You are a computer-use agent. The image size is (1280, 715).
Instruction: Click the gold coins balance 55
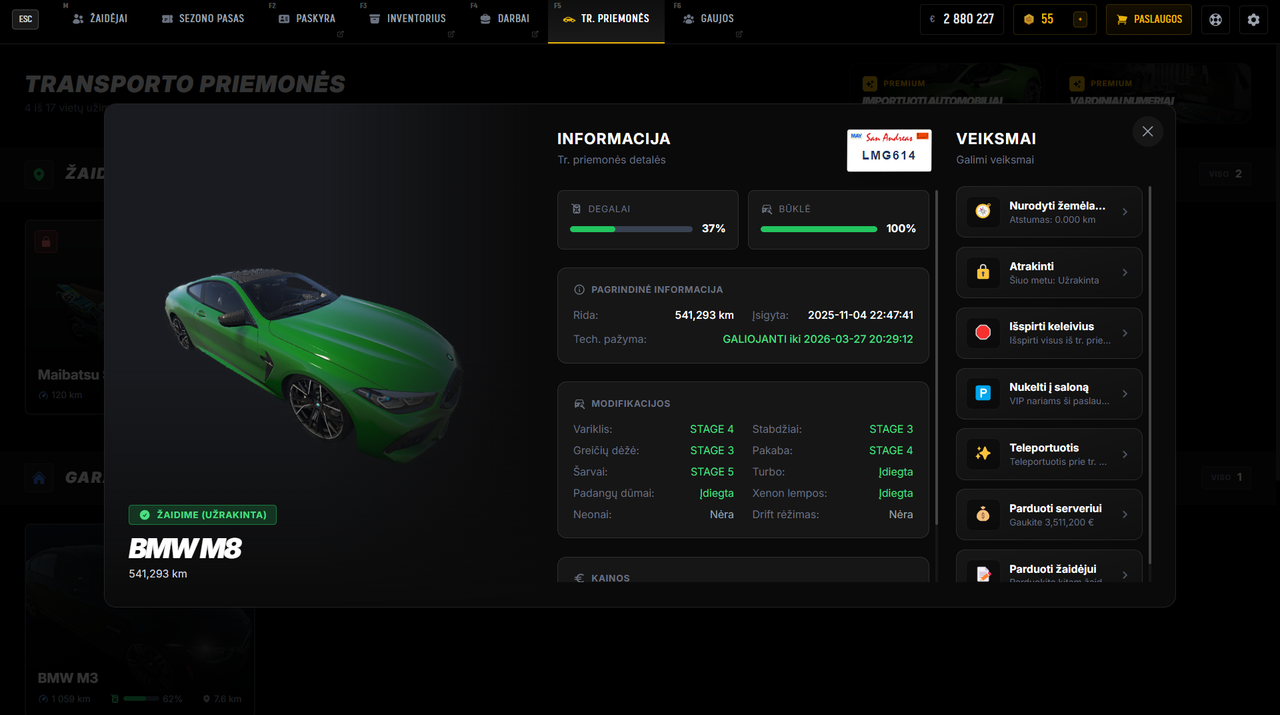(x=1040, y=19)
